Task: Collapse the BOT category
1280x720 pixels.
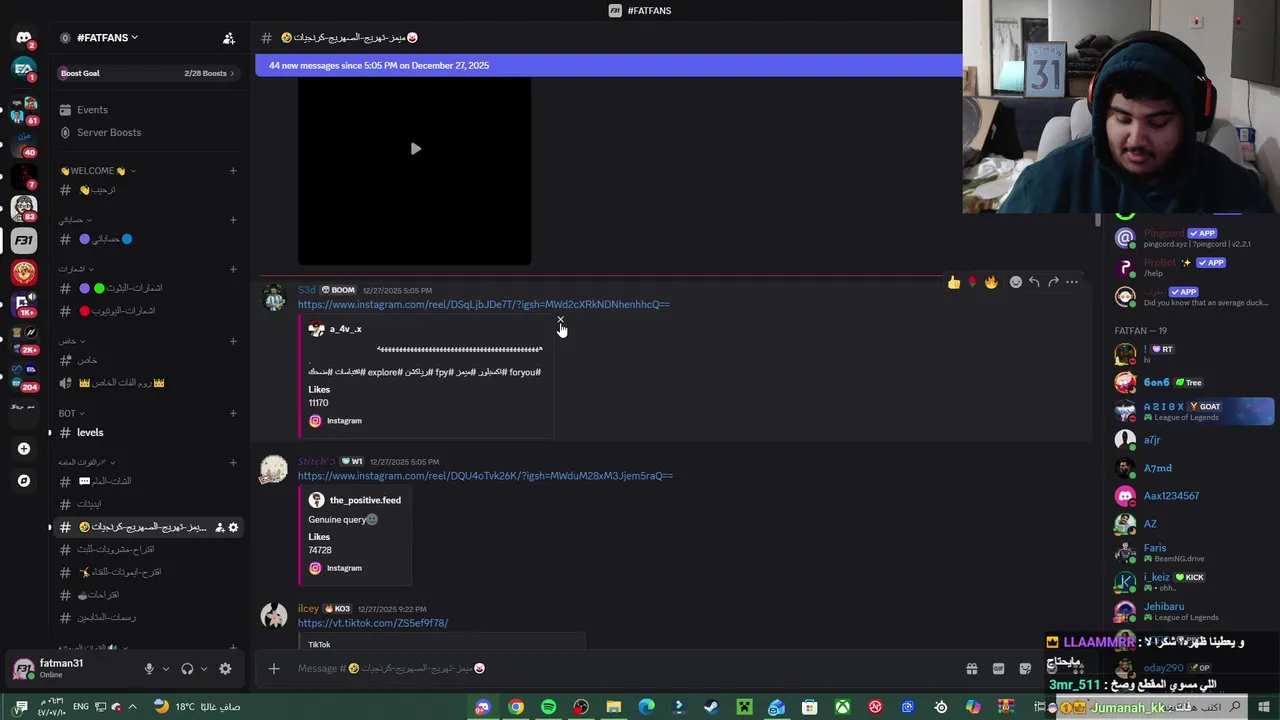Action: point(71,413)
